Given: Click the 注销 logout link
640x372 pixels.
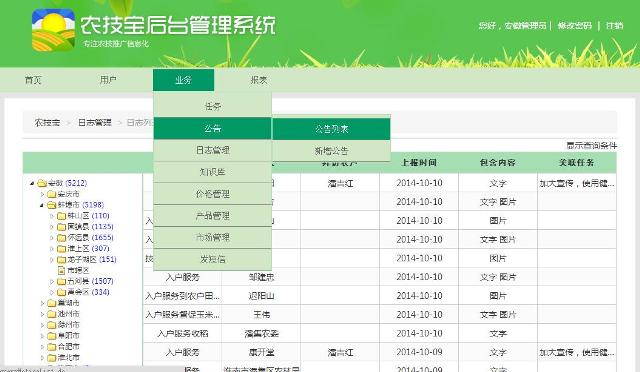Looking at the screenshot, I should click(x=614, y=26).
